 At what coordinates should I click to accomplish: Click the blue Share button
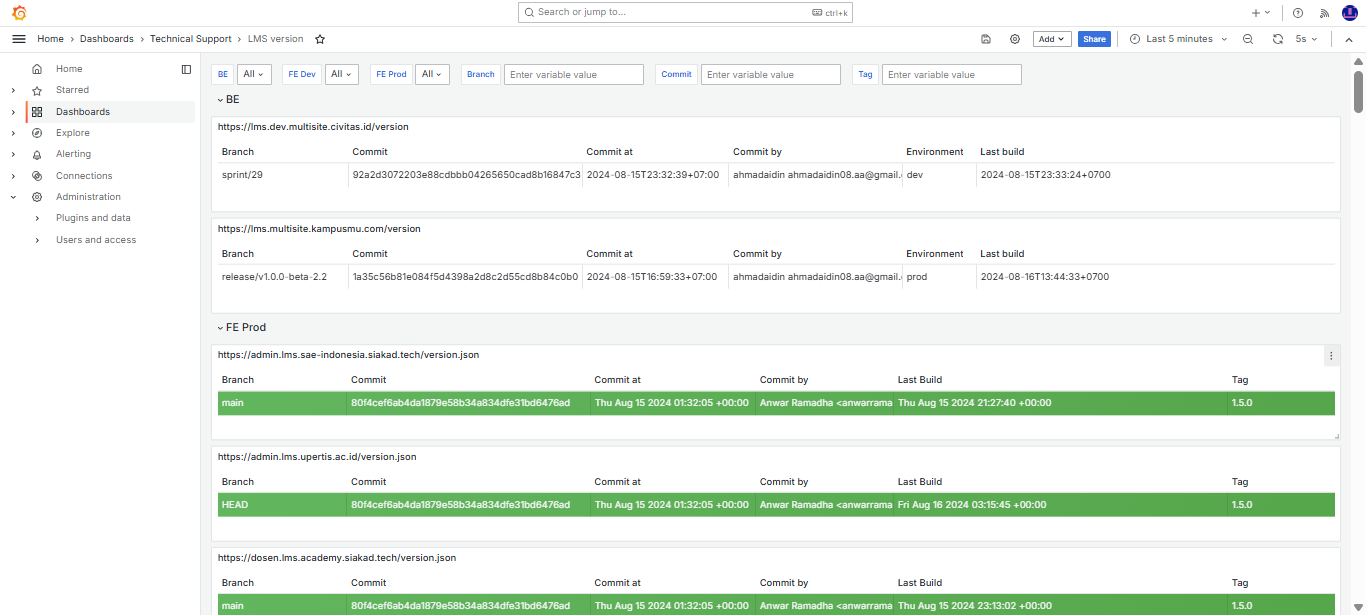pos(1094,39)
